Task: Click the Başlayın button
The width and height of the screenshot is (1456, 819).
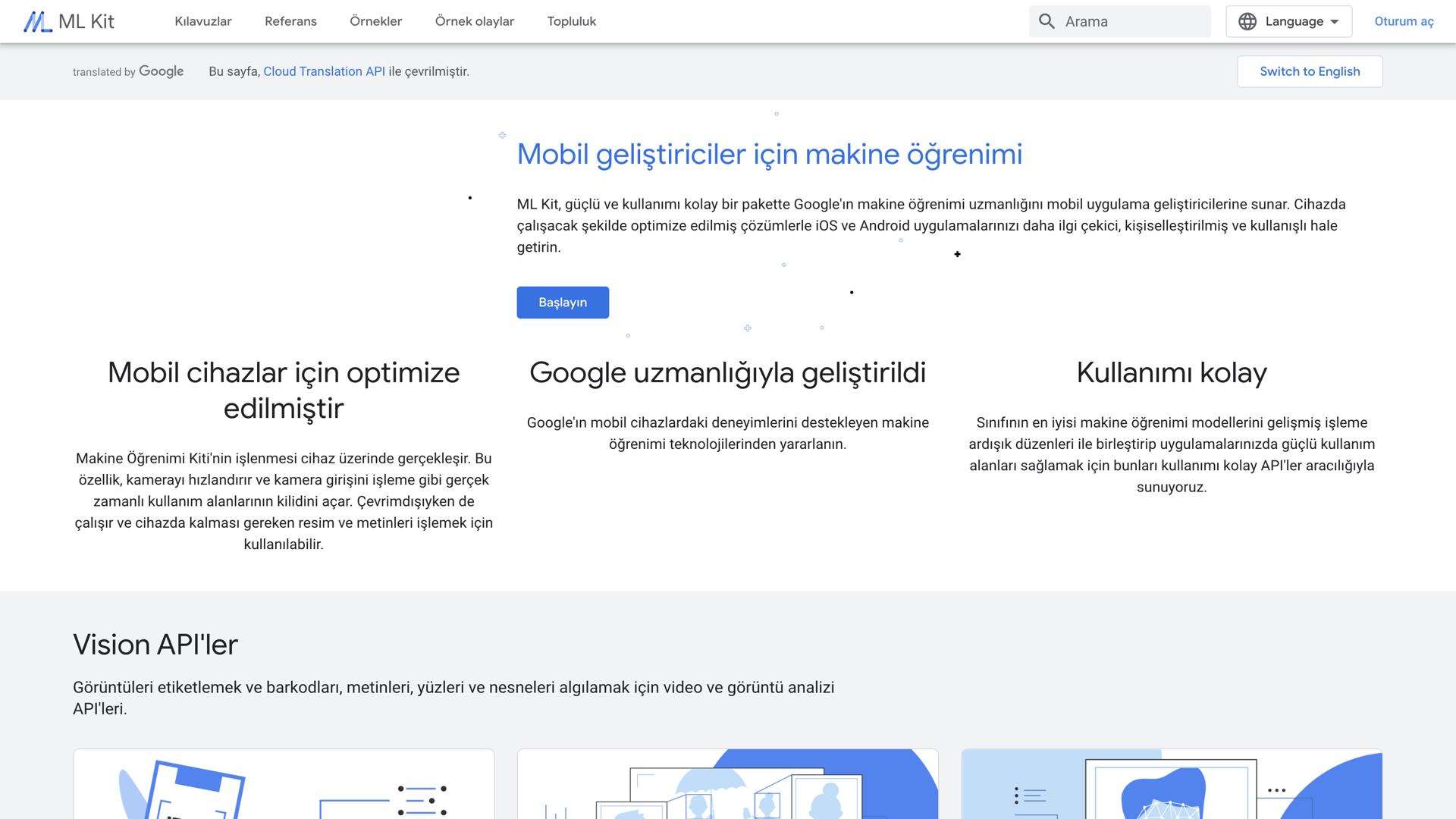Action: tap(562, 302)
